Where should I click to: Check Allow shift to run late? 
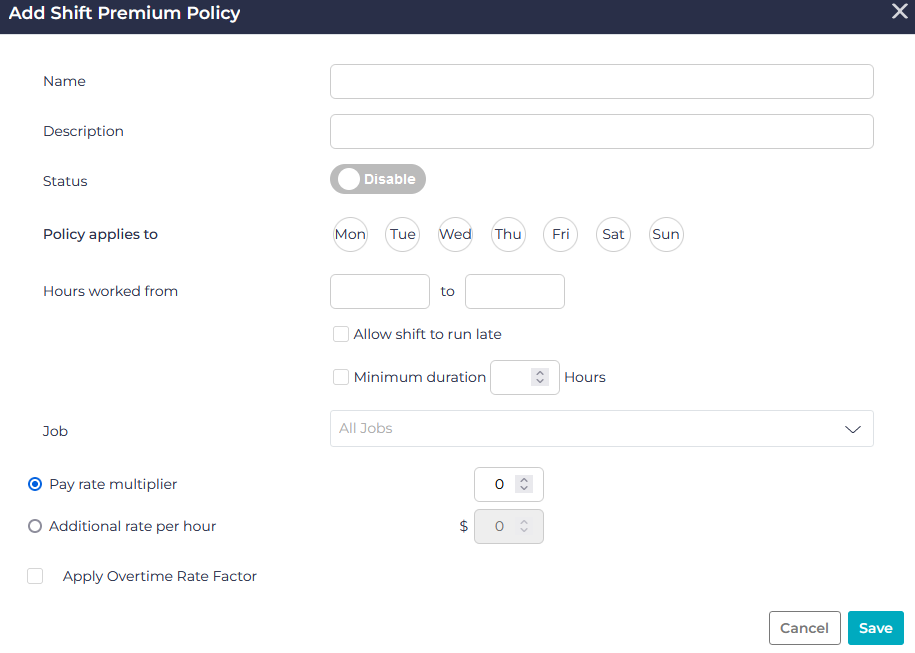[x=341, y=333]
